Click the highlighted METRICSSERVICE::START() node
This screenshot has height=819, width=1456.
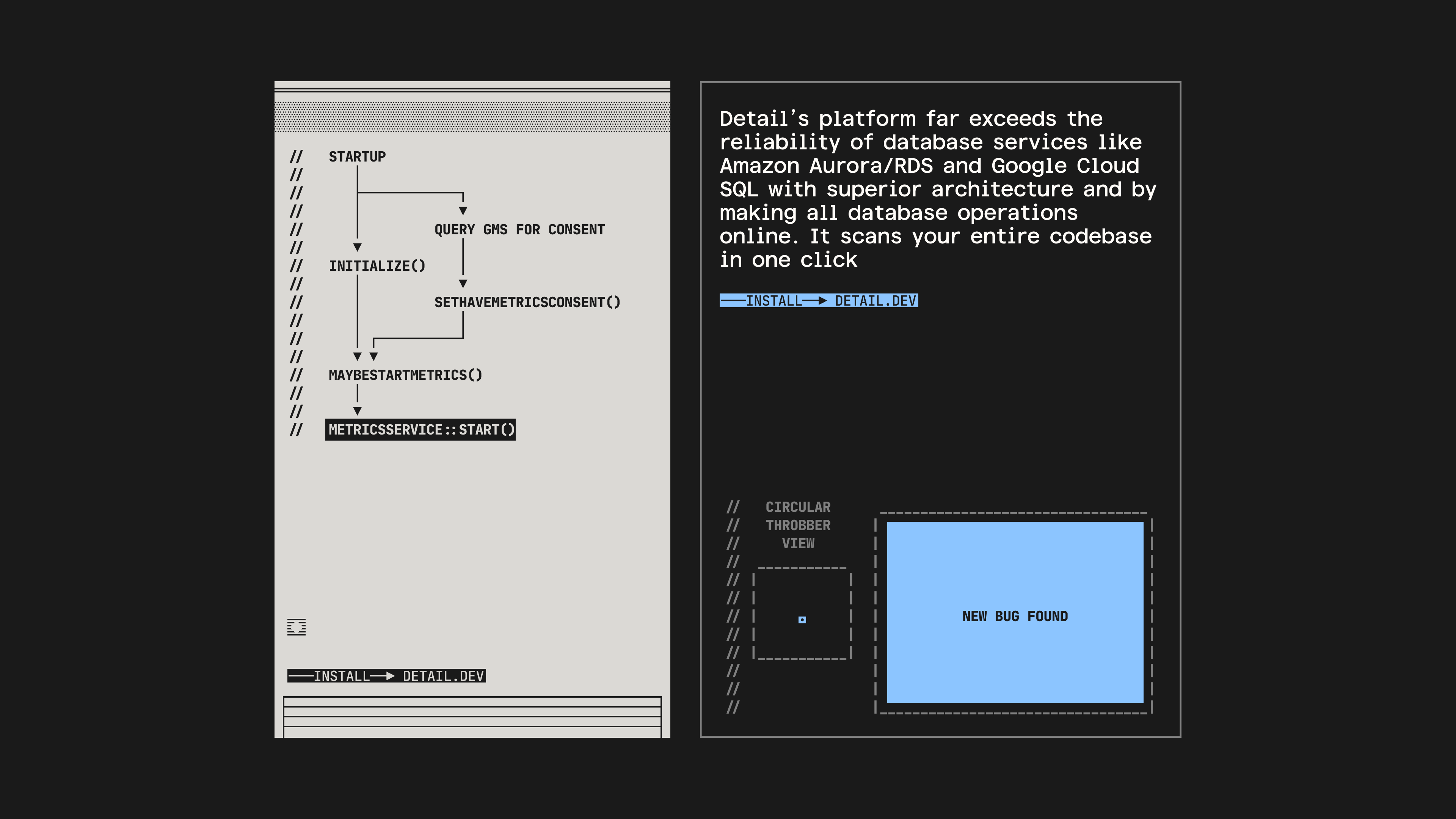(x=420, y=430)
